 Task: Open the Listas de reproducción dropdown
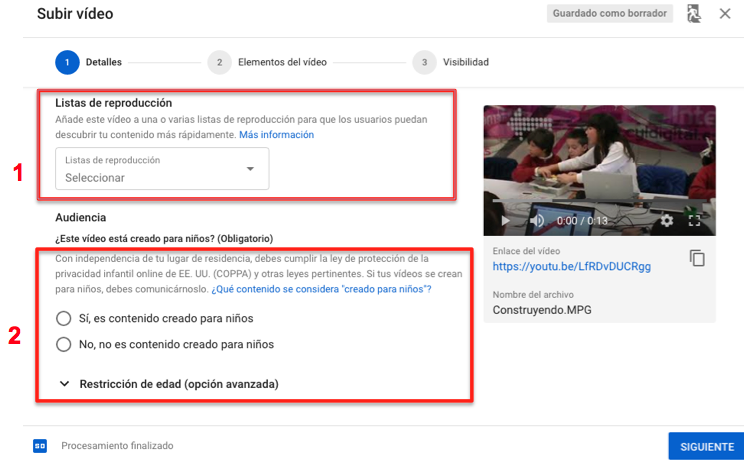162,168
